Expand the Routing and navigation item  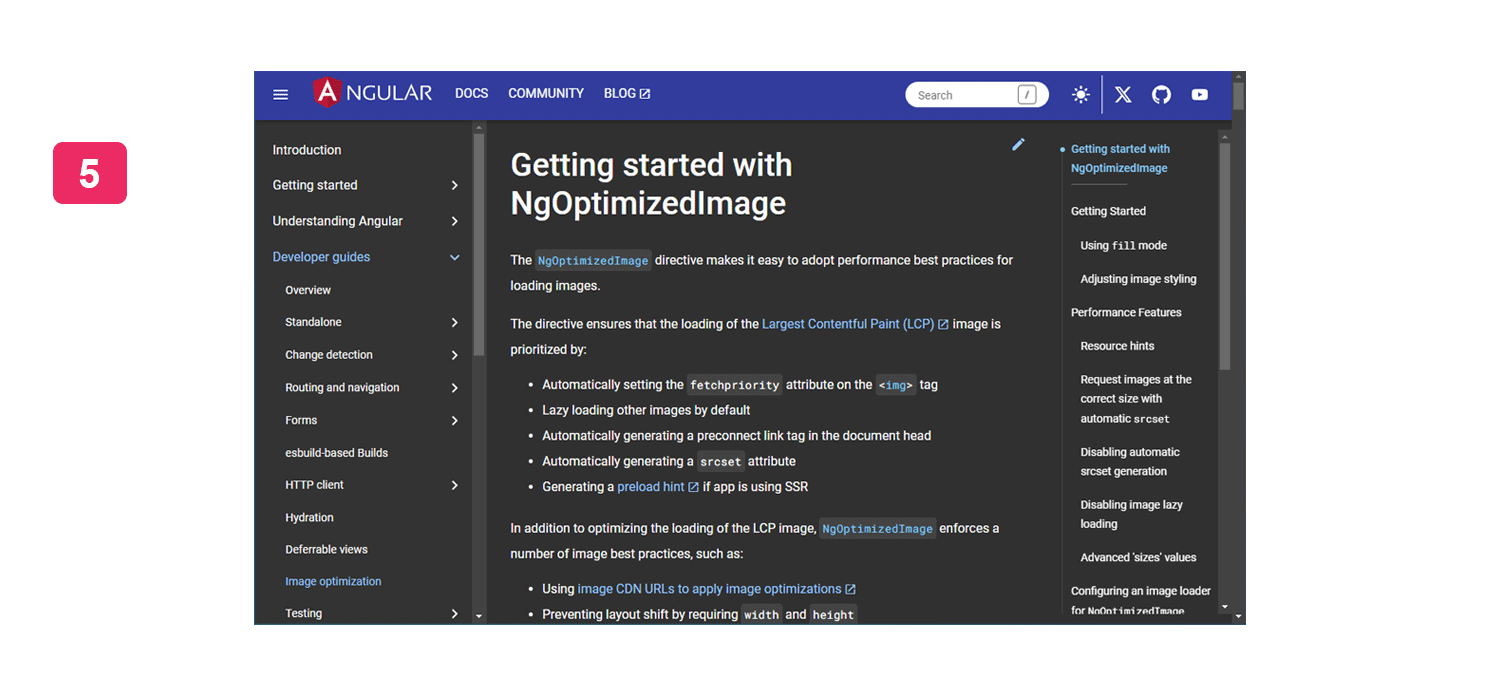tap(454, 388)
